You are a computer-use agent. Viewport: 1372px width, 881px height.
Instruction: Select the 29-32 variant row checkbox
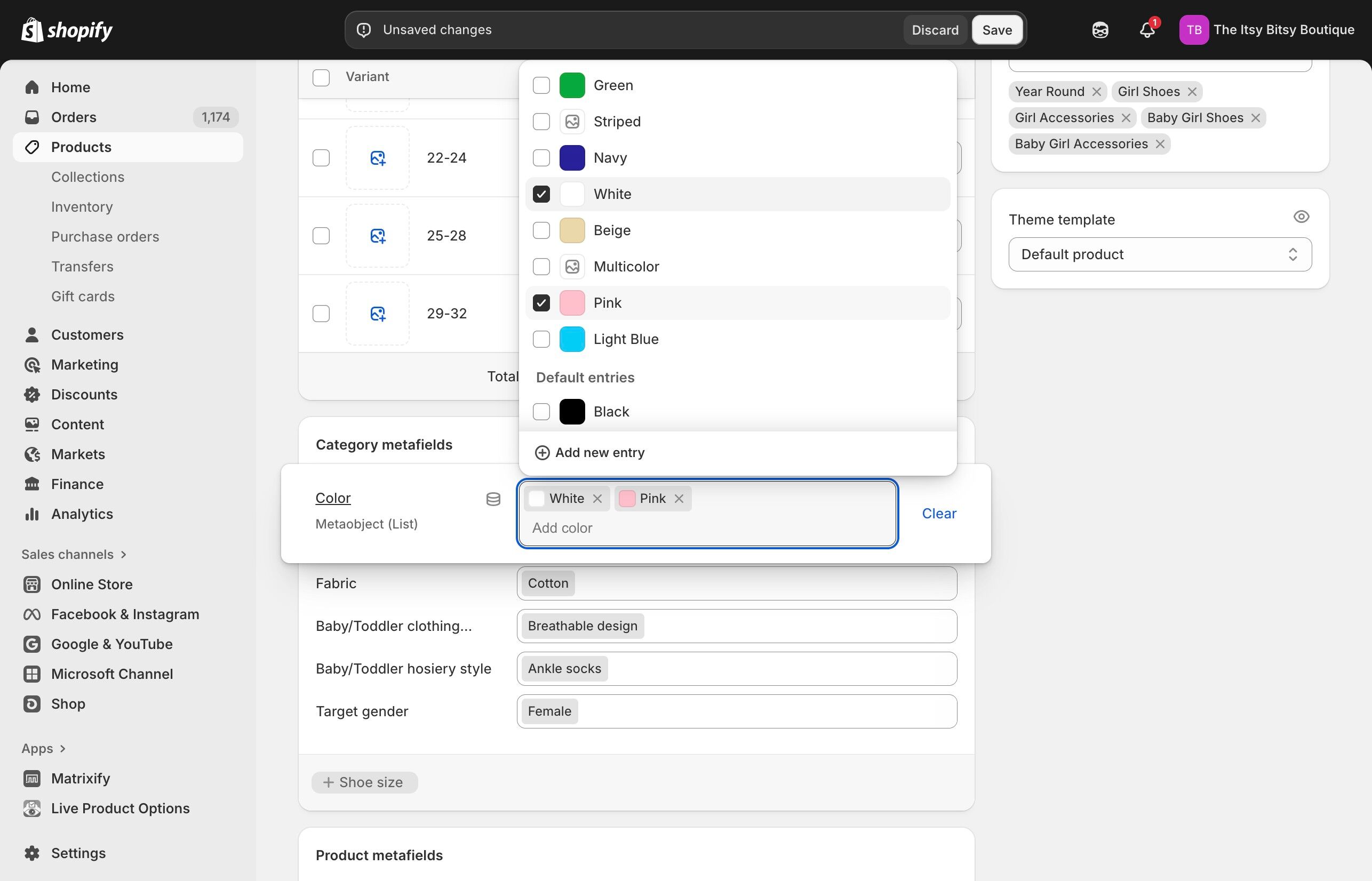point(321,313)
